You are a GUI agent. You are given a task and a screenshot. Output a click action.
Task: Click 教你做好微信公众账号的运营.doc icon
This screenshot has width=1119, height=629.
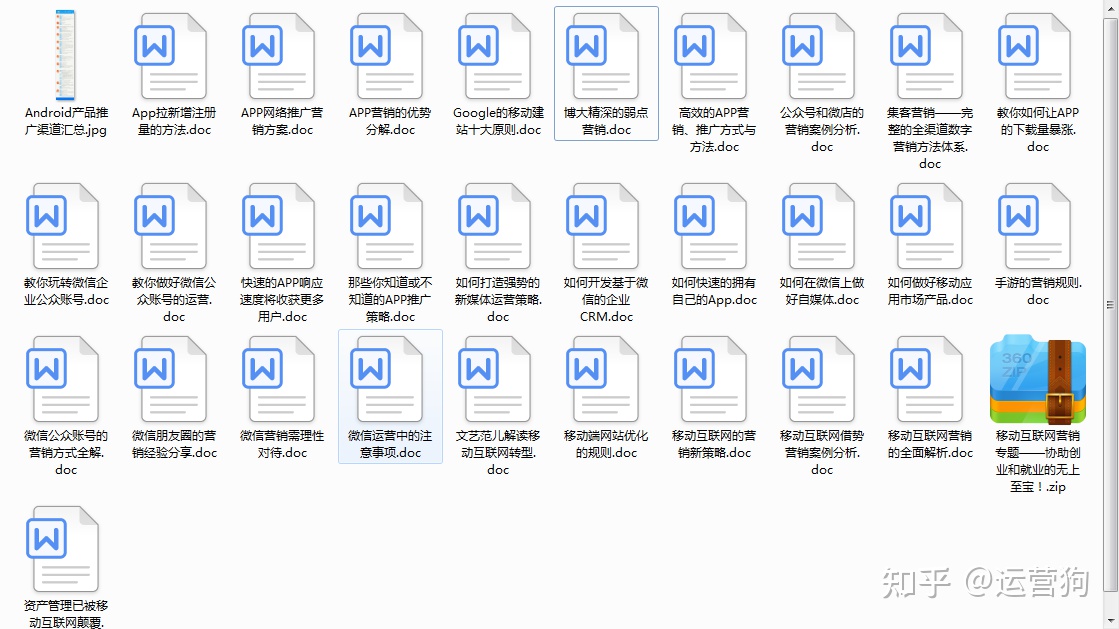tap(171, 226)
